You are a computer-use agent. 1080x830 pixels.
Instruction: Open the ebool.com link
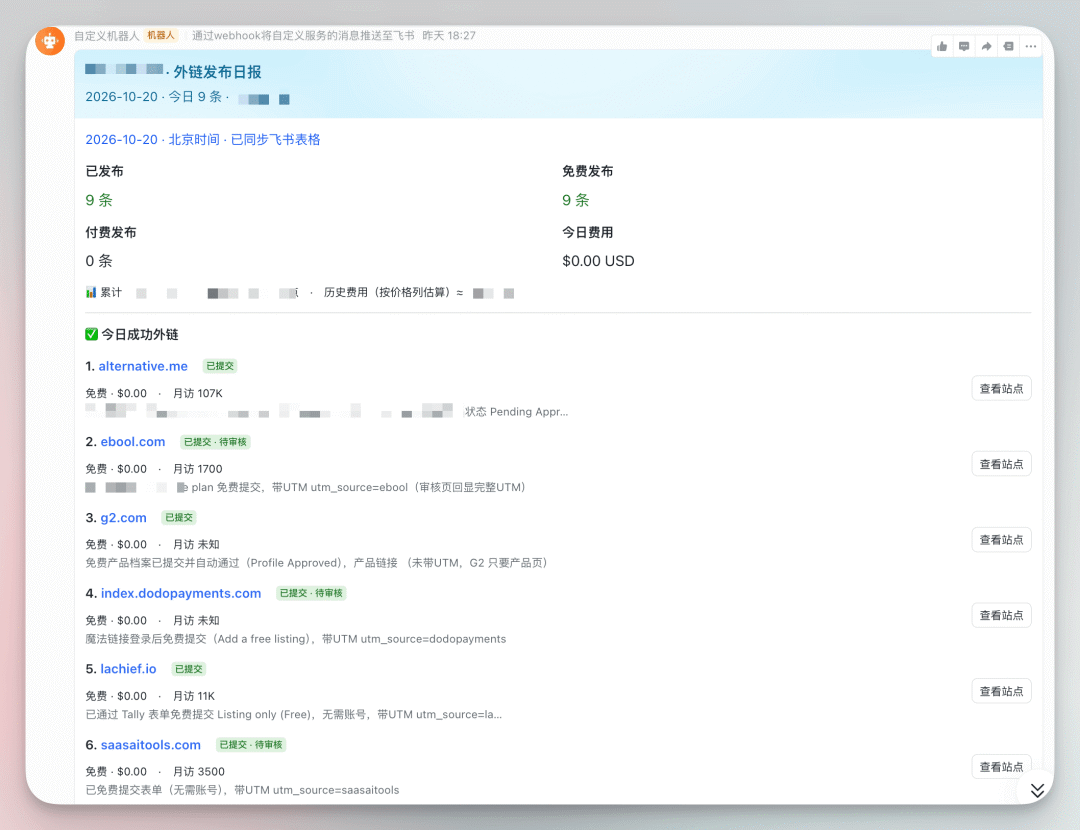(133, 442)
